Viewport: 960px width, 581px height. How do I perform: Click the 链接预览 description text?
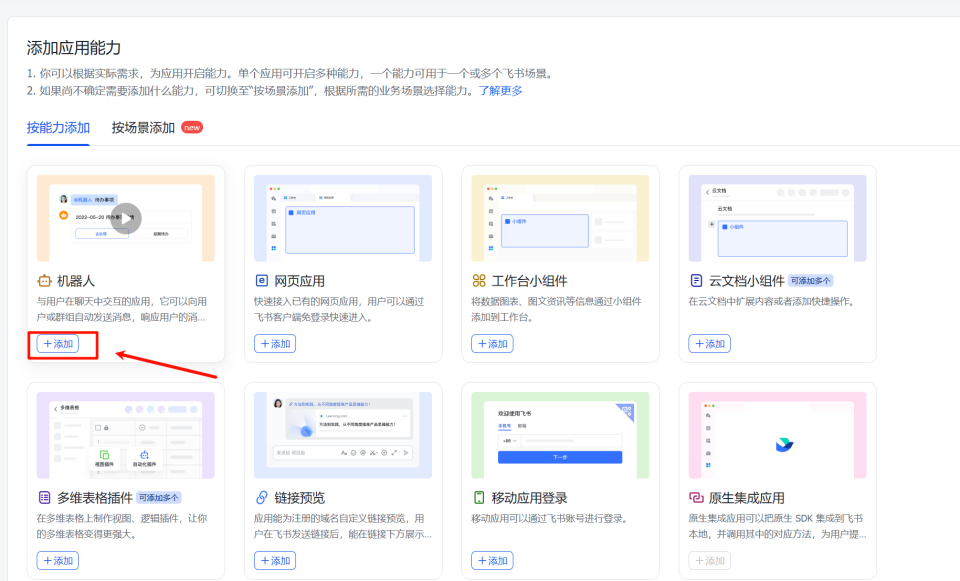click(343, 526)
